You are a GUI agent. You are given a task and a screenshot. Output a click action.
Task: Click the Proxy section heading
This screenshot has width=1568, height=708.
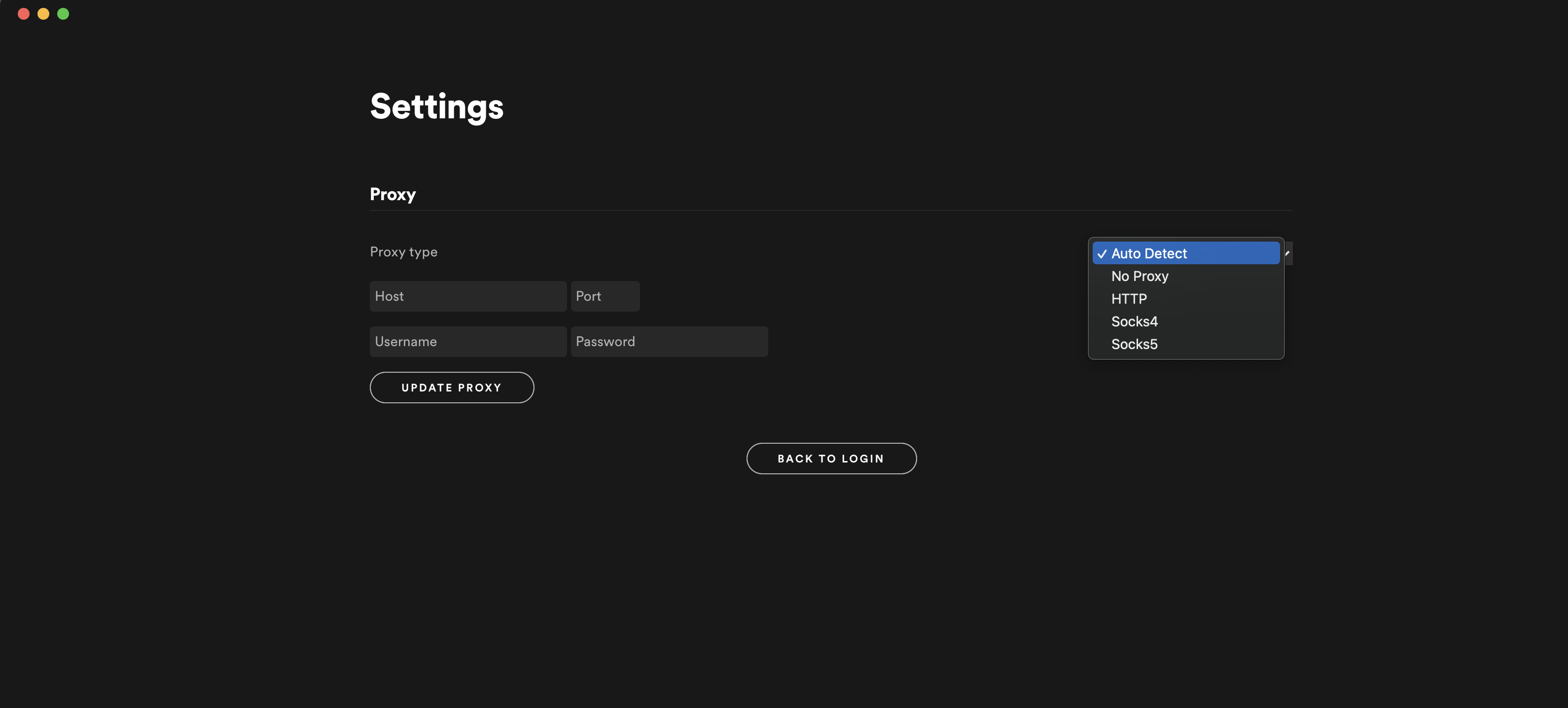pos(392,194)
